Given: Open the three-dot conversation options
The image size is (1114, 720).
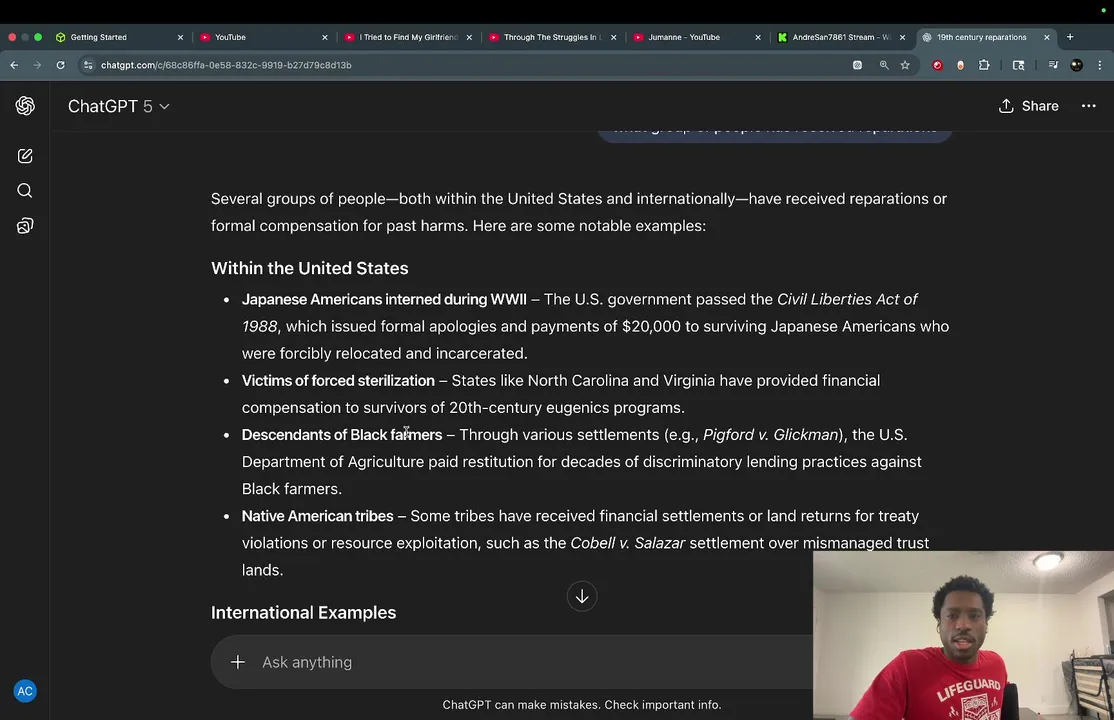Looking at the screenshot, I should [1088, 106].
